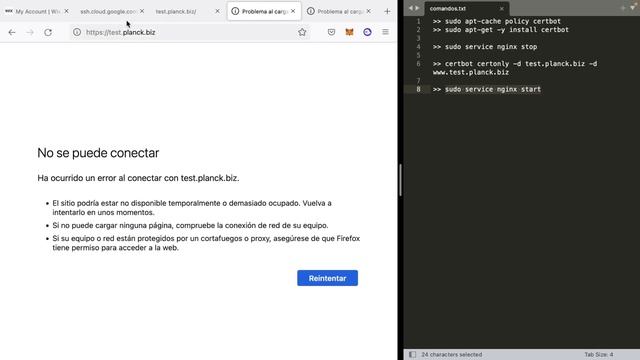The height and width of the screenshot is (360, 640).
Task: Reload the test.planck.biz page
Action: tap(48, 32)
